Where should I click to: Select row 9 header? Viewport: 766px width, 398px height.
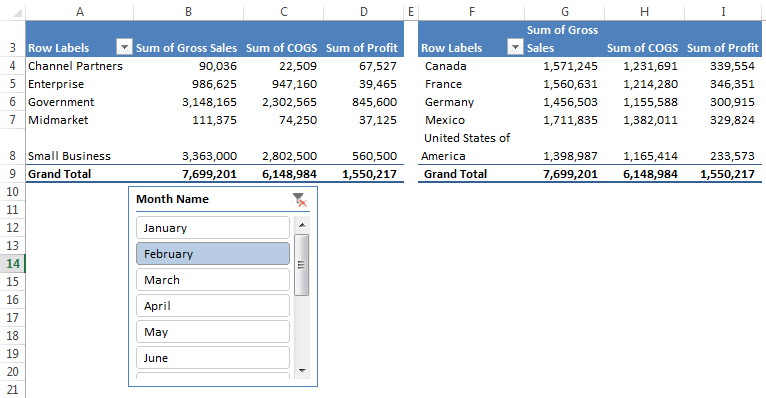pyautogui.click(x=13, y=174)
